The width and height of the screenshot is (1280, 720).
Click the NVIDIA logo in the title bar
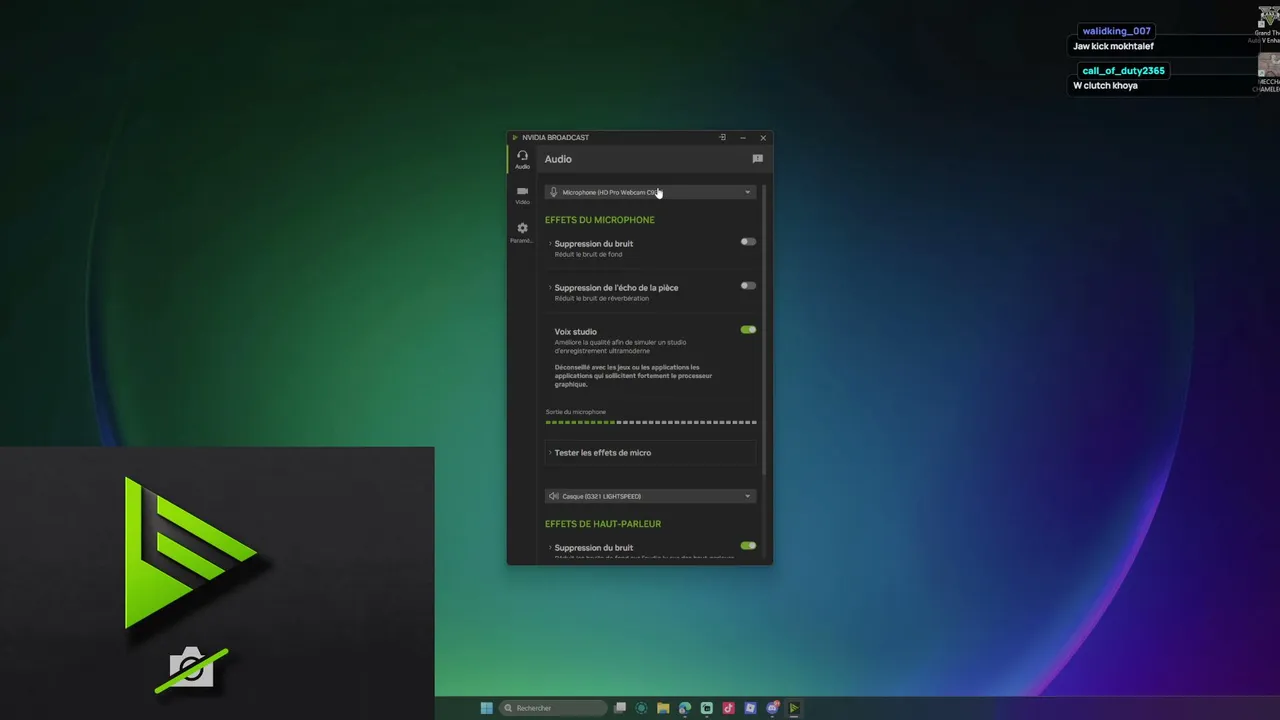point(515,138)
